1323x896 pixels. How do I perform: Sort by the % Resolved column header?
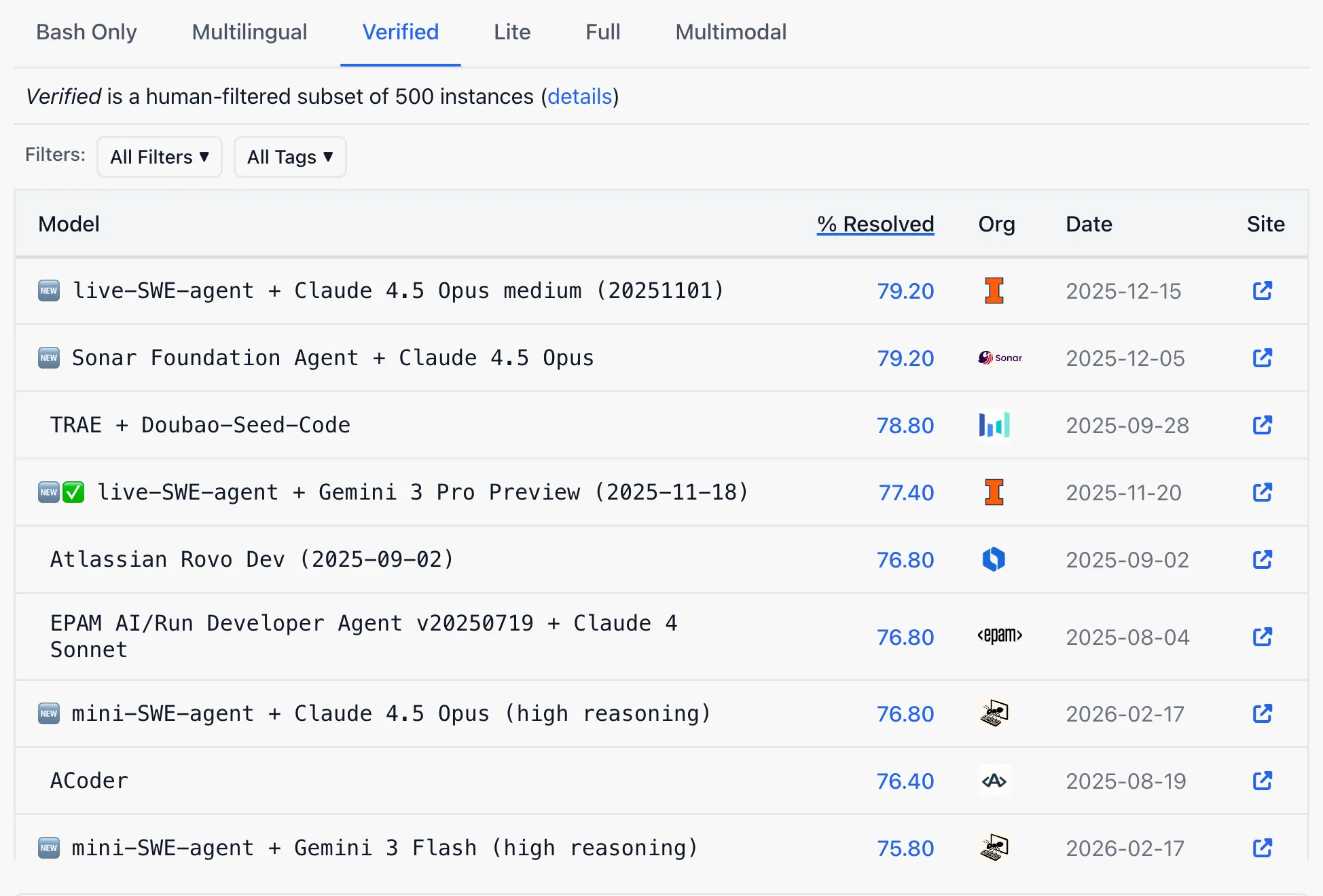(x=875, y=224)
